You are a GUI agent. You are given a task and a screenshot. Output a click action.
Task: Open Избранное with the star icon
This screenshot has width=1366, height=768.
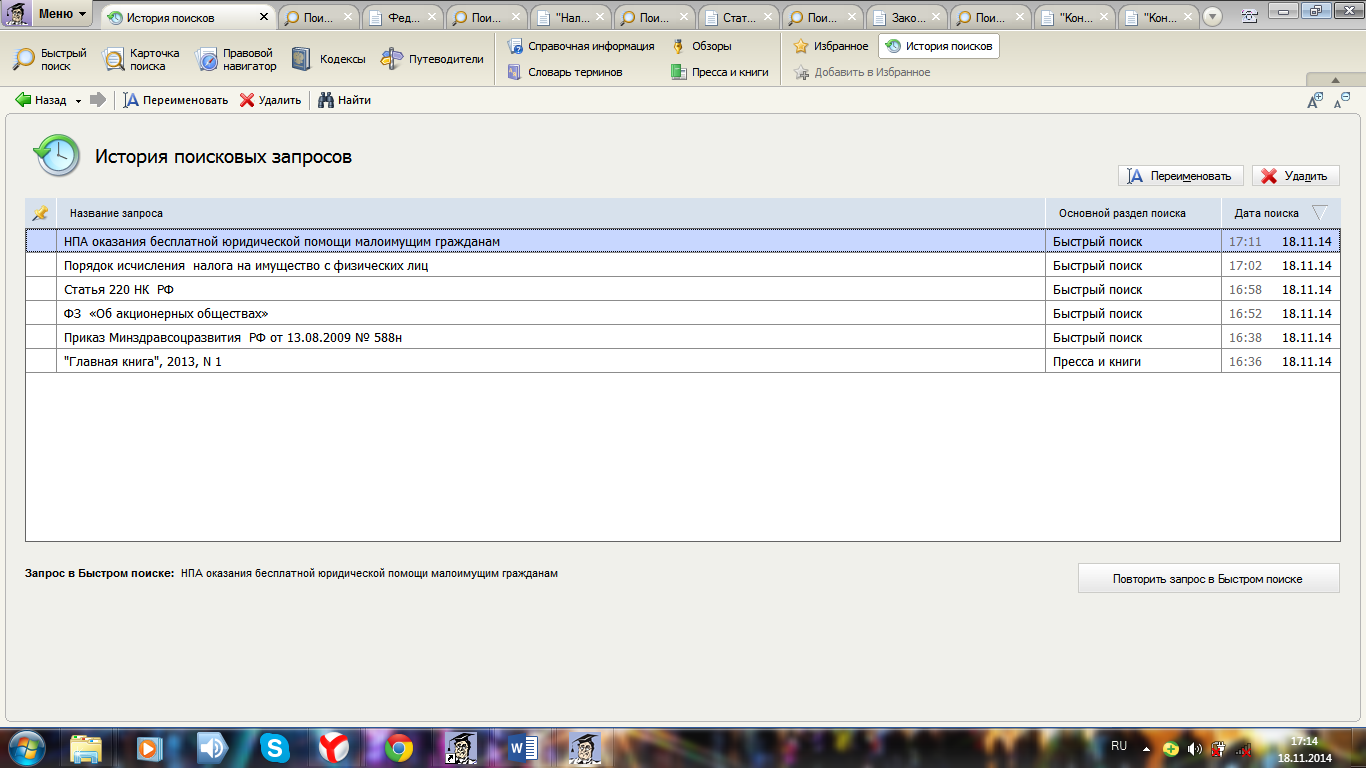(831, 46)
